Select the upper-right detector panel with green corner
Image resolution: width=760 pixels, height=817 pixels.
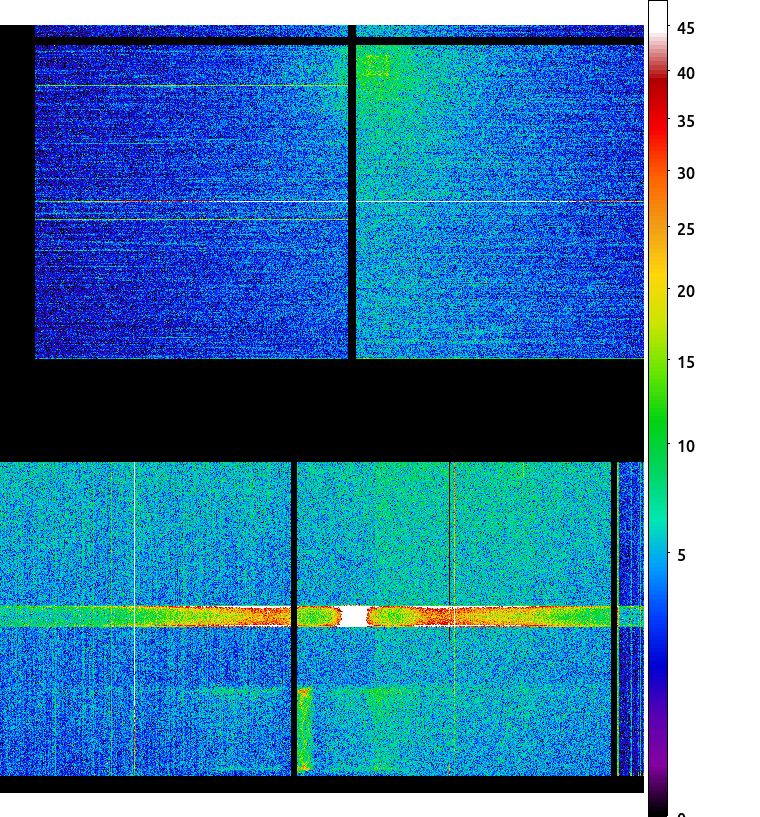point(500,202)
